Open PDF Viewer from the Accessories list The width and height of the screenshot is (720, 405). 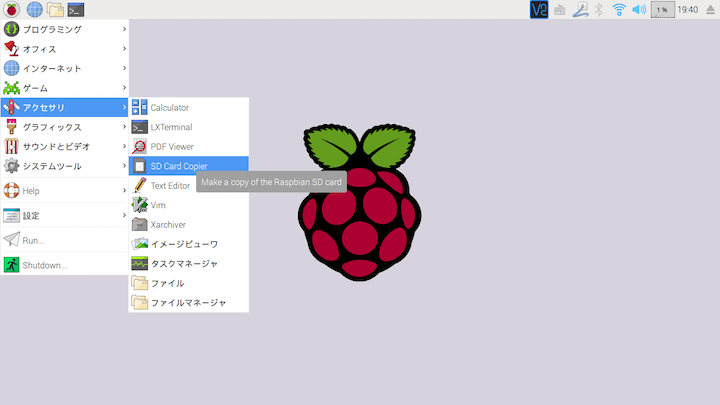click(189, 146)
